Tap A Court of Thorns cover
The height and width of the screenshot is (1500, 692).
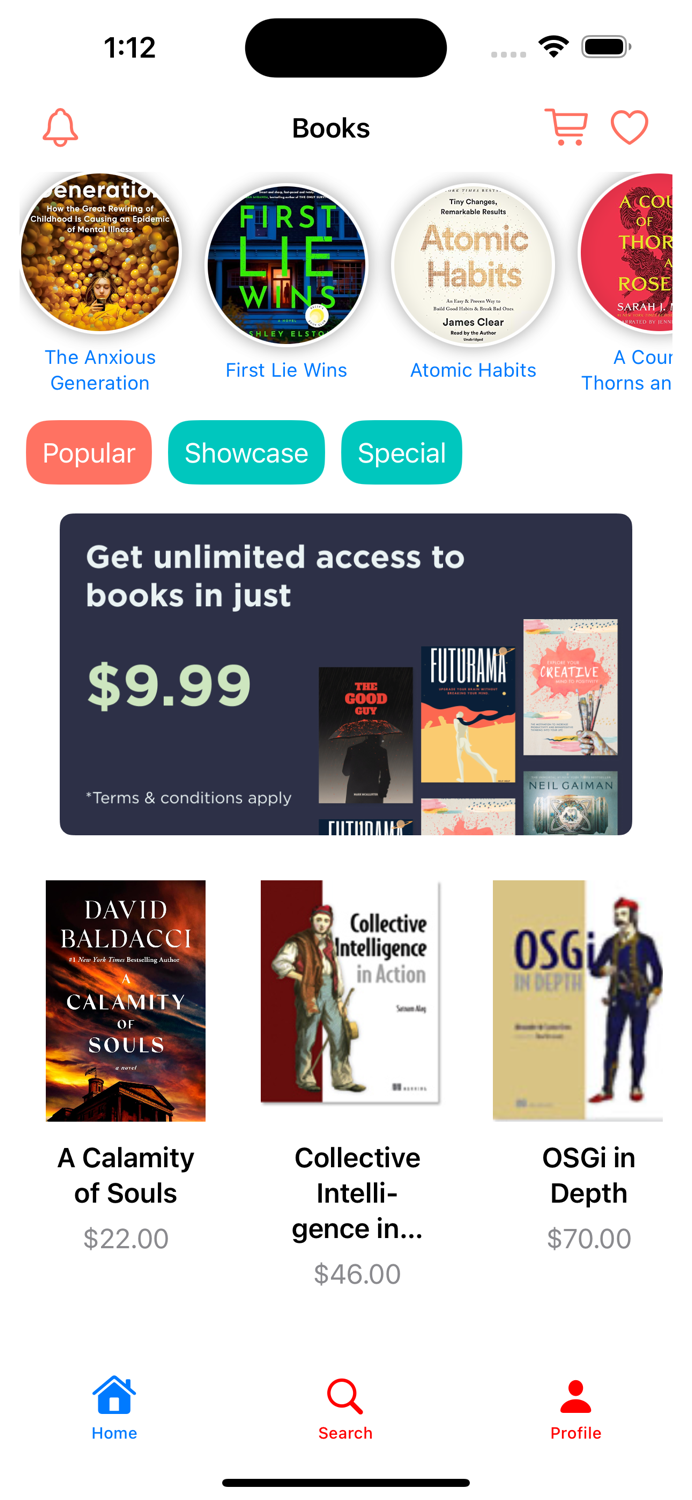(x=628, y=253)
